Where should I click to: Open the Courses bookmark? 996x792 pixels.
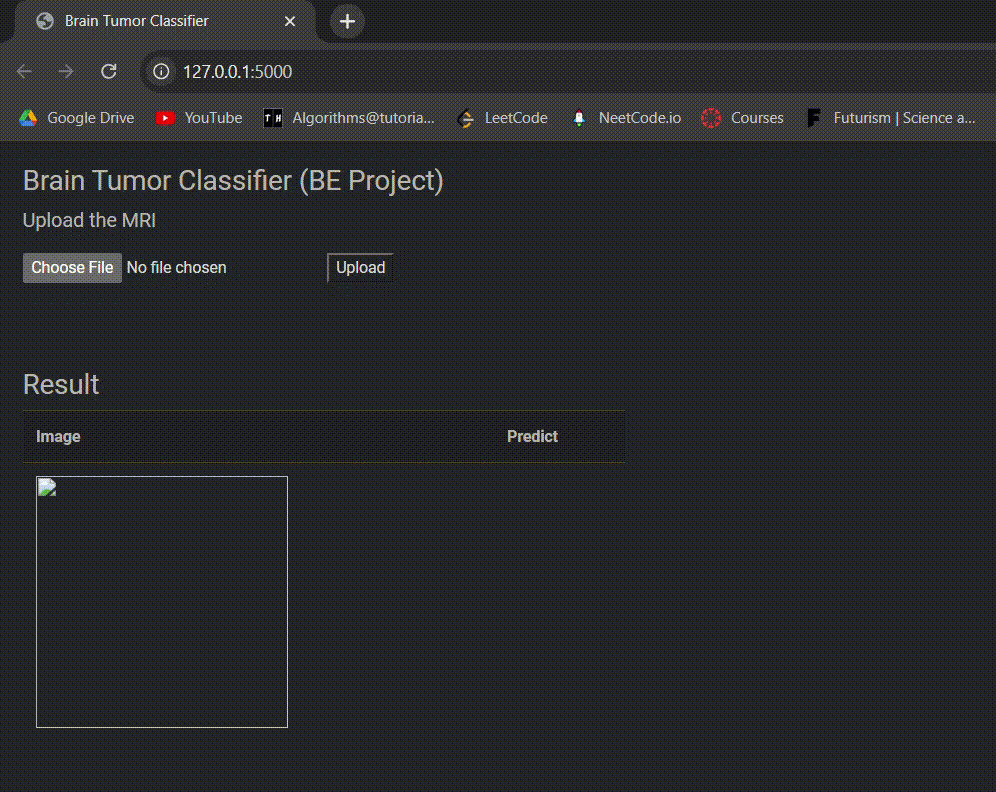pos(743,118)
